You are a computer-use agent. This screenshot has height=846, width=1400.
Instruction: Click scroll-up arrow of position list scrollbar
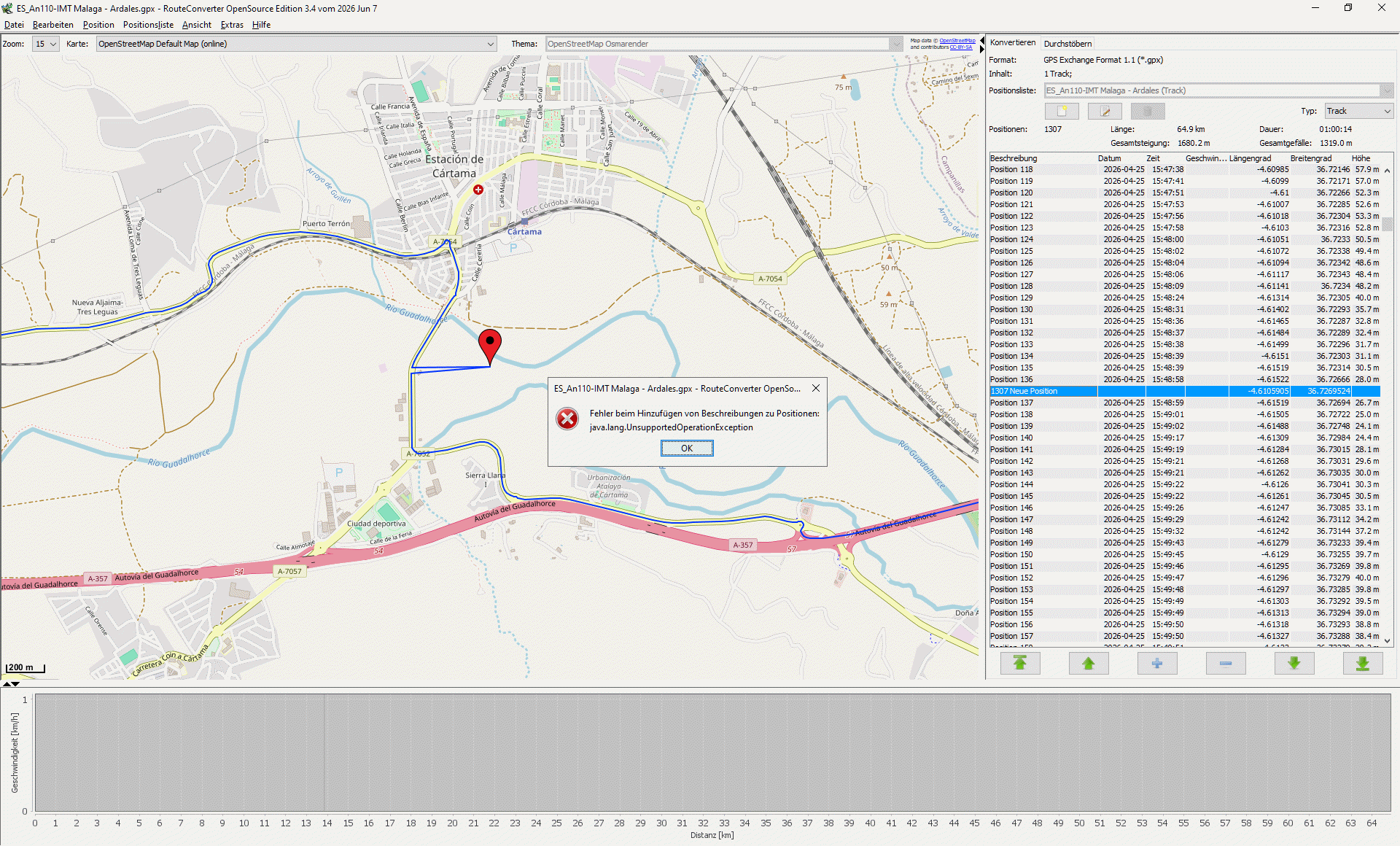[x=1387, y=171]
